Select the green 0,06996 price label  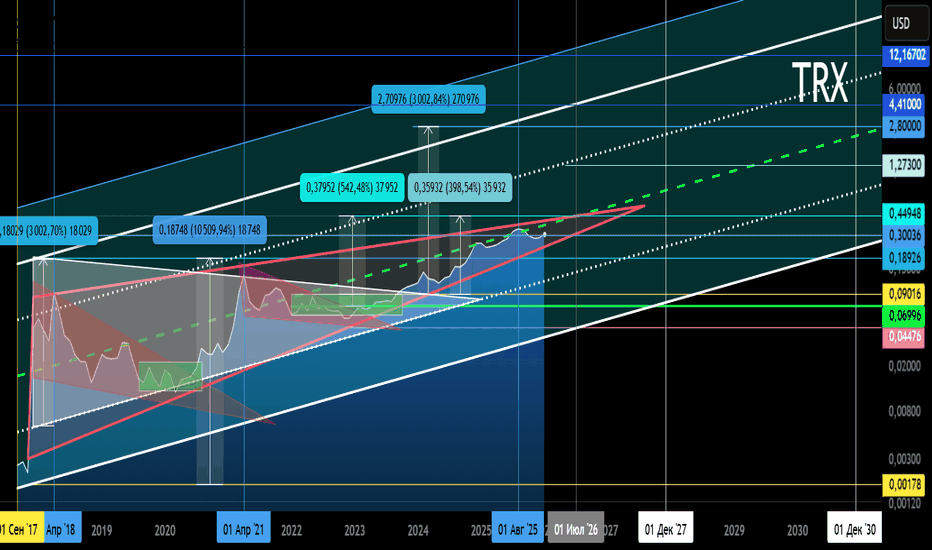(905, 315)
